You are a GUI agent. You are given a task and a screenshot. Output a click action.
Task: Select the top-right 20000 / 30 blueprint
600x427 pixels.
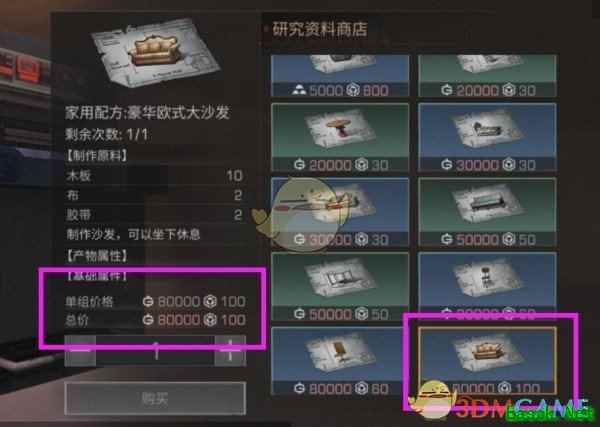[487, 75]
